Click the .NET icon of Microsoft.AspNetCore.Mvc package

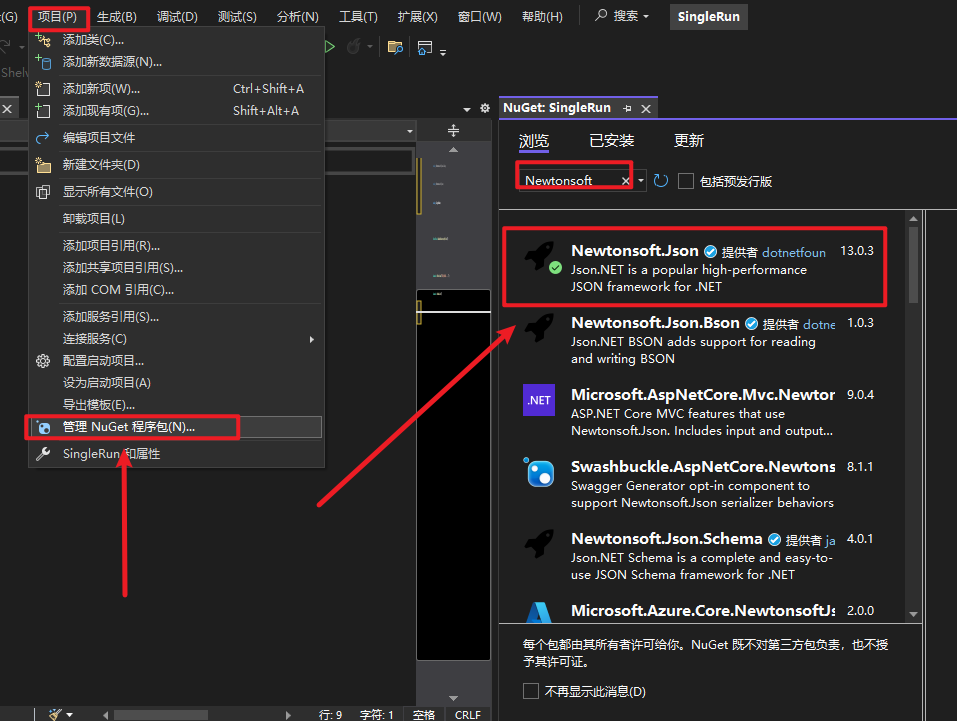click(539, 400)
